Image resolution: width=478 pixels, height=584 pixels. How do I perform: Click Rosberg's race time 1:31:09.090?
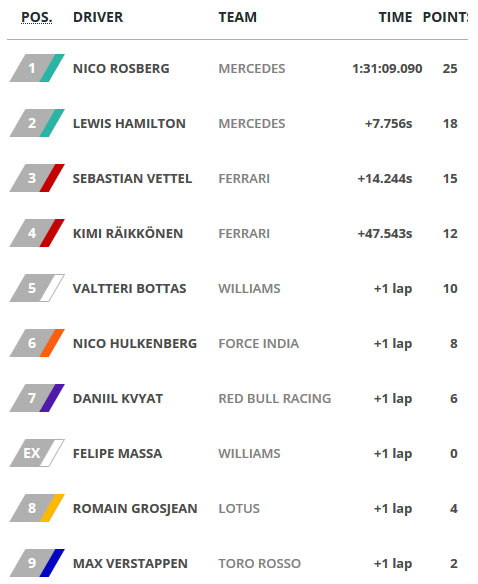point(387,69)
